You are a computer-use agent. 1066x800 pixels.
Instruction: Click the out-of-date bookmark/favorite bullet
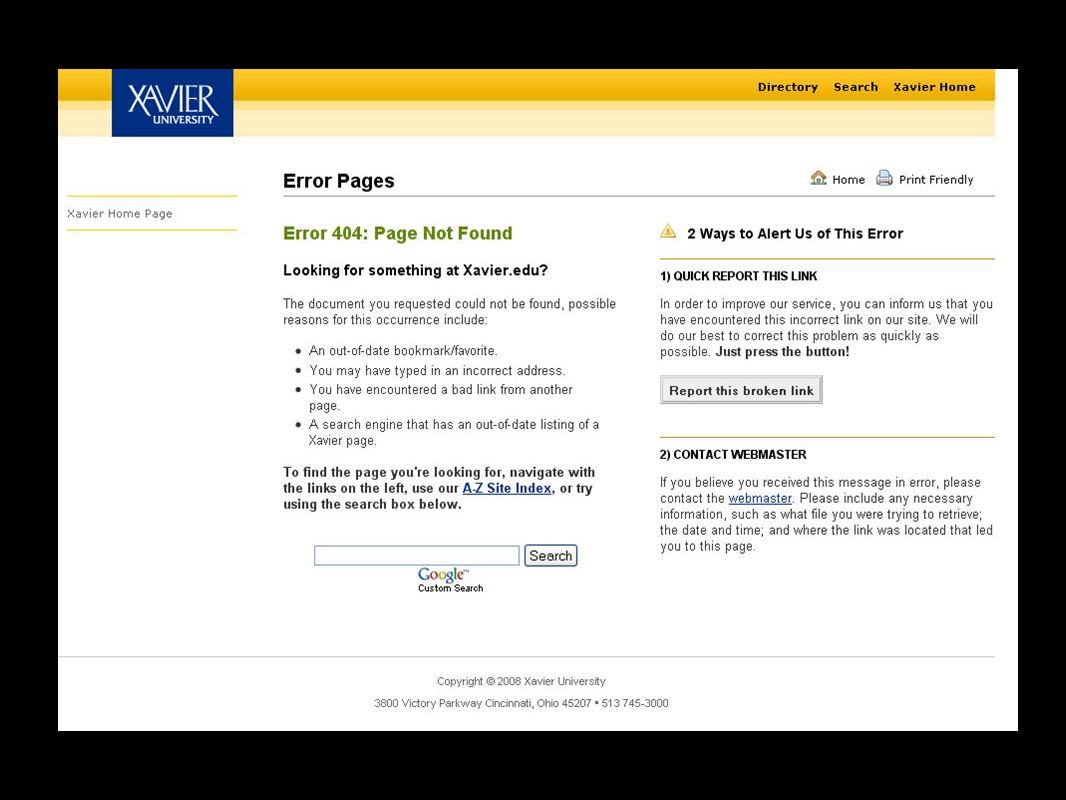click(403, 351)
